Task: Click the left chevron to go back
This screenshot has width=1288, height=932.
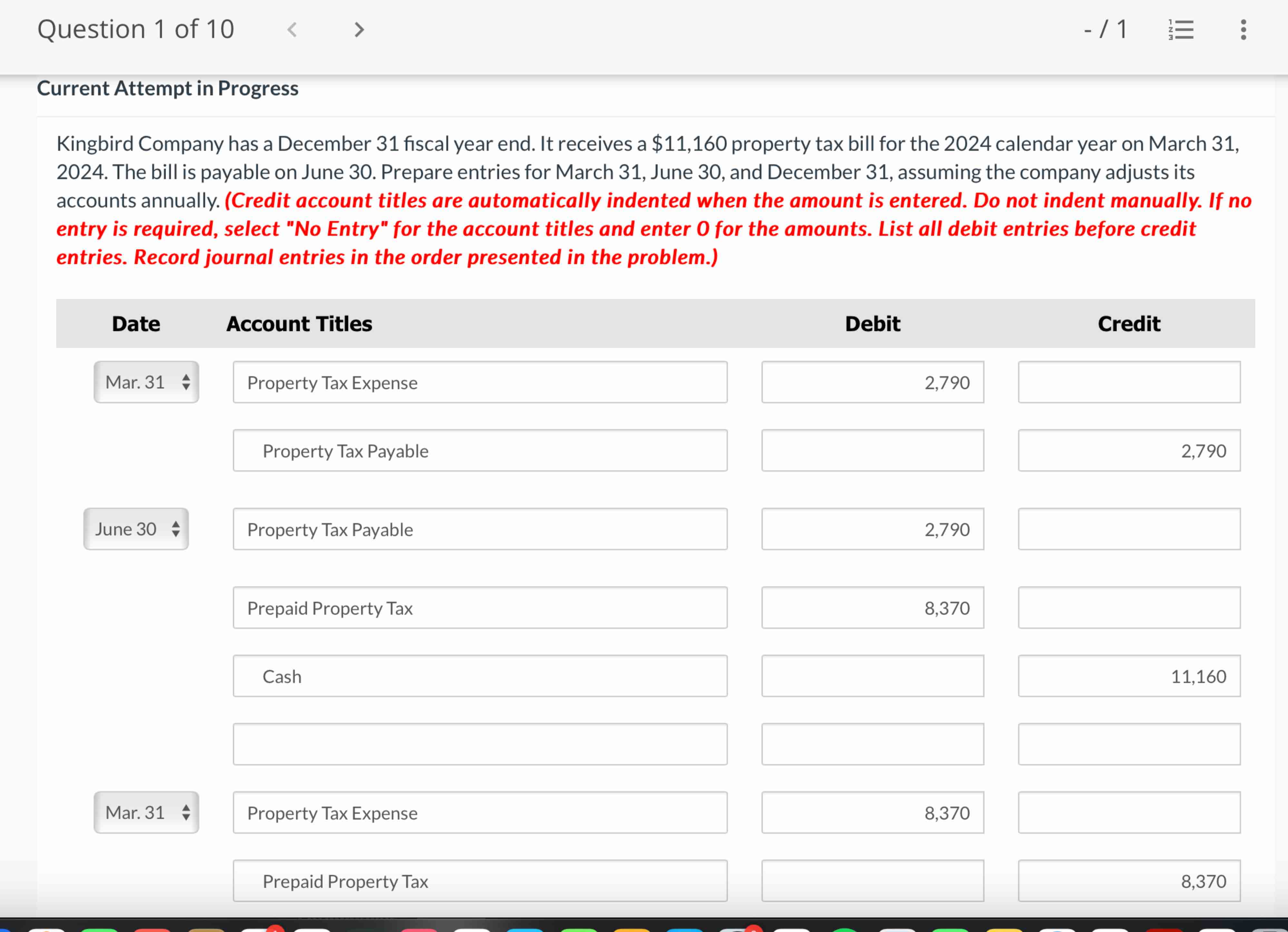Action: click(291, 29)
